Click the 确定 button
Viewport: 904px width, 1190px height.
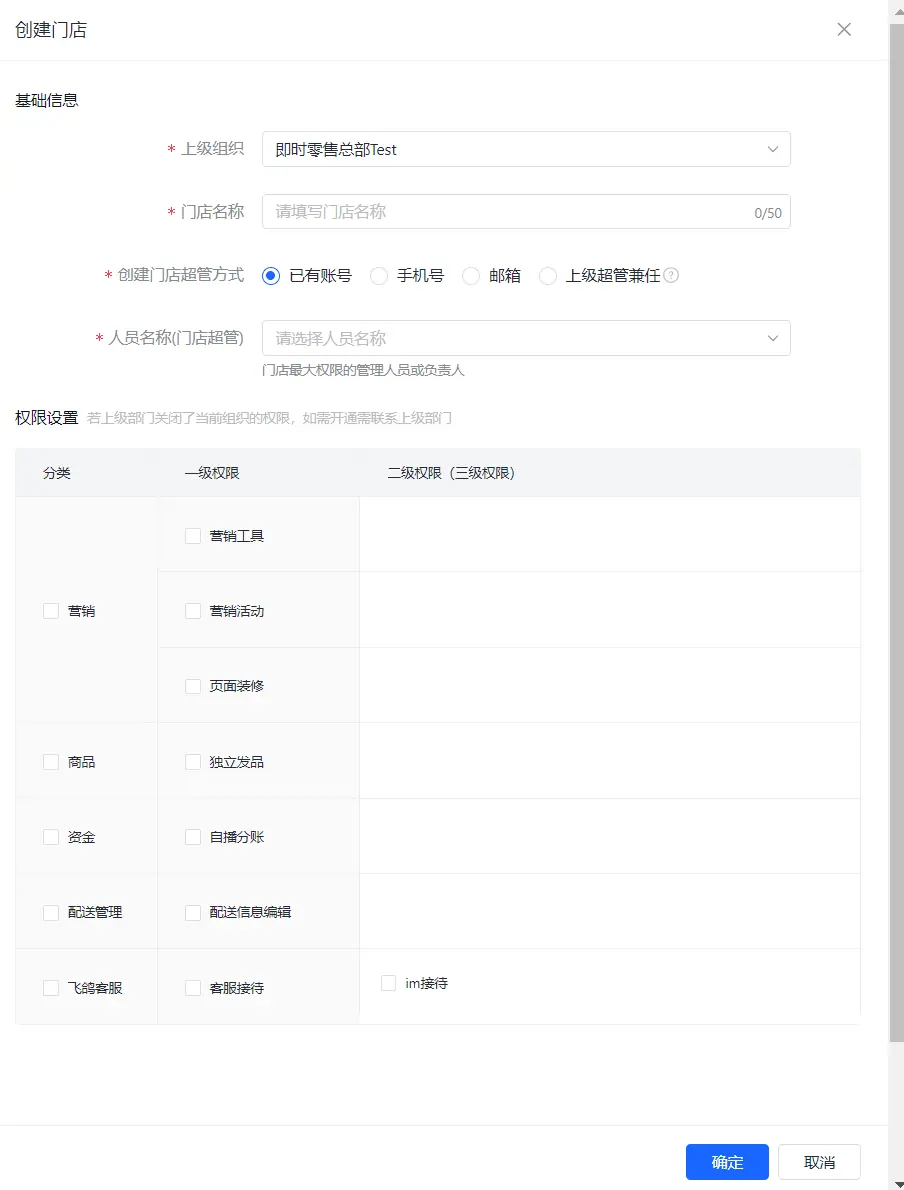point(727,1162)
